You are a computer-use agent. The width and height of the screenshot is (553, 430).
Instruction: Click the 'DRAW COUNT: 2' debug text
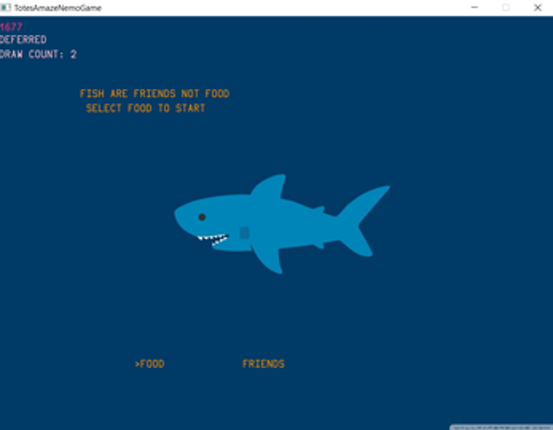point(38,54)
